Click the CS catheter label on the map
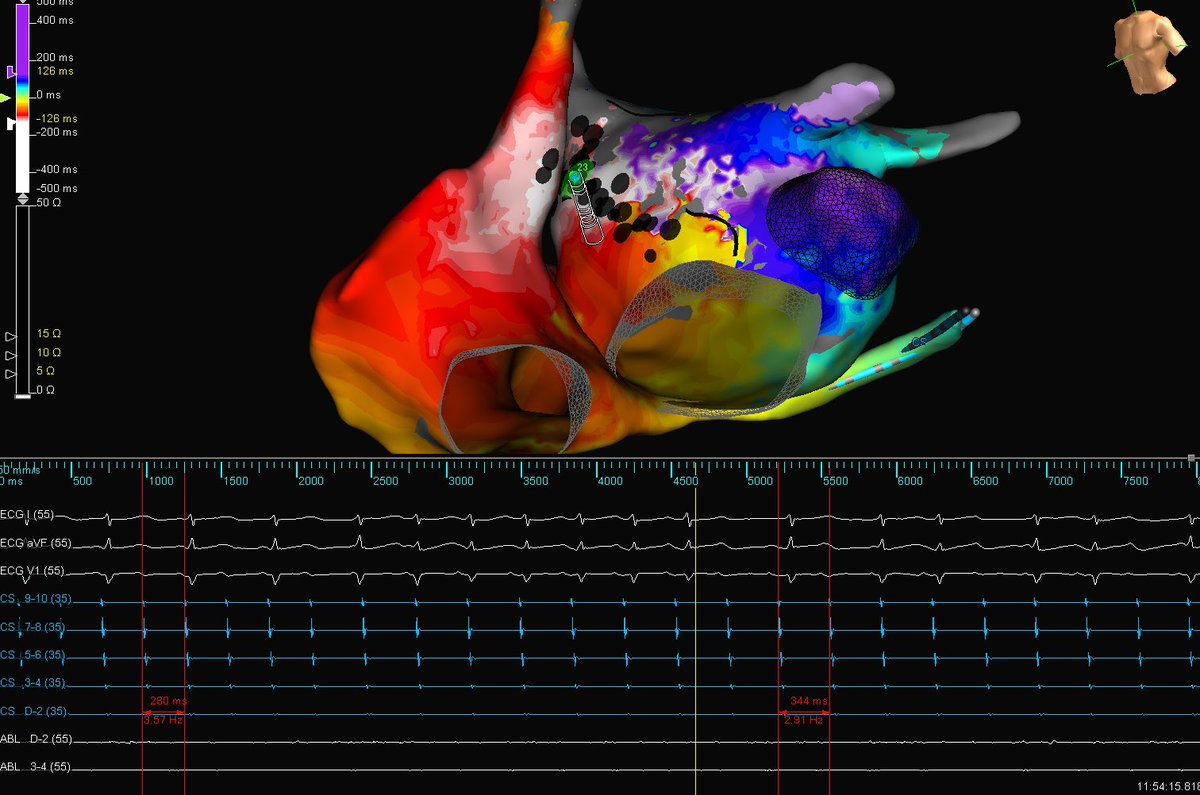This screenshot has width=1200, height=795. [918, 343]
